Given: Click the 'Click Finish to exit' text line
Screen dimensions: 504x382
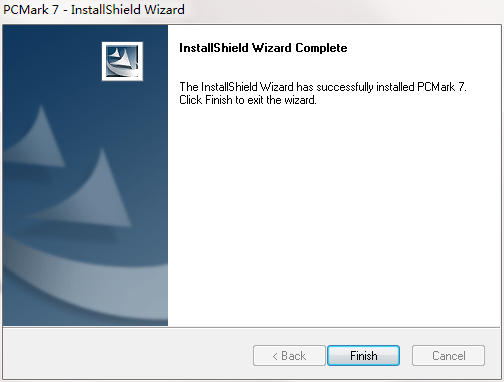Looking at the screenshot, I should click(x=248, y=100).
